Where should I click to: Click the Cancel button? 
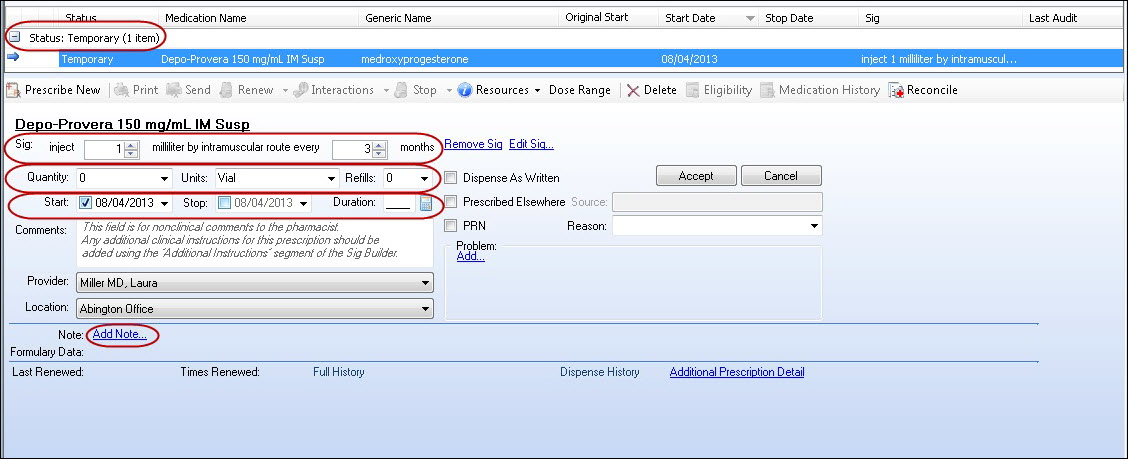point(781,176)
